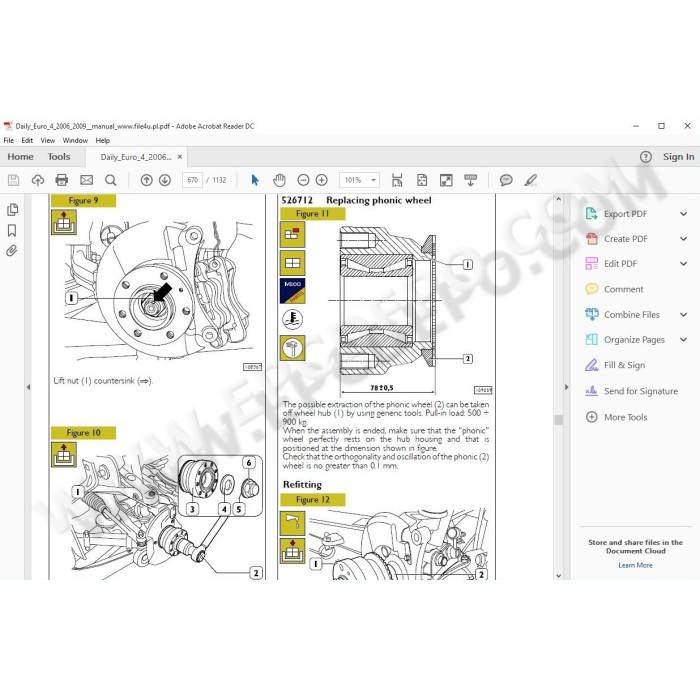This screenshot has height=700, width=700.
Task: Open the Edit menu
Action: [27, 140]
